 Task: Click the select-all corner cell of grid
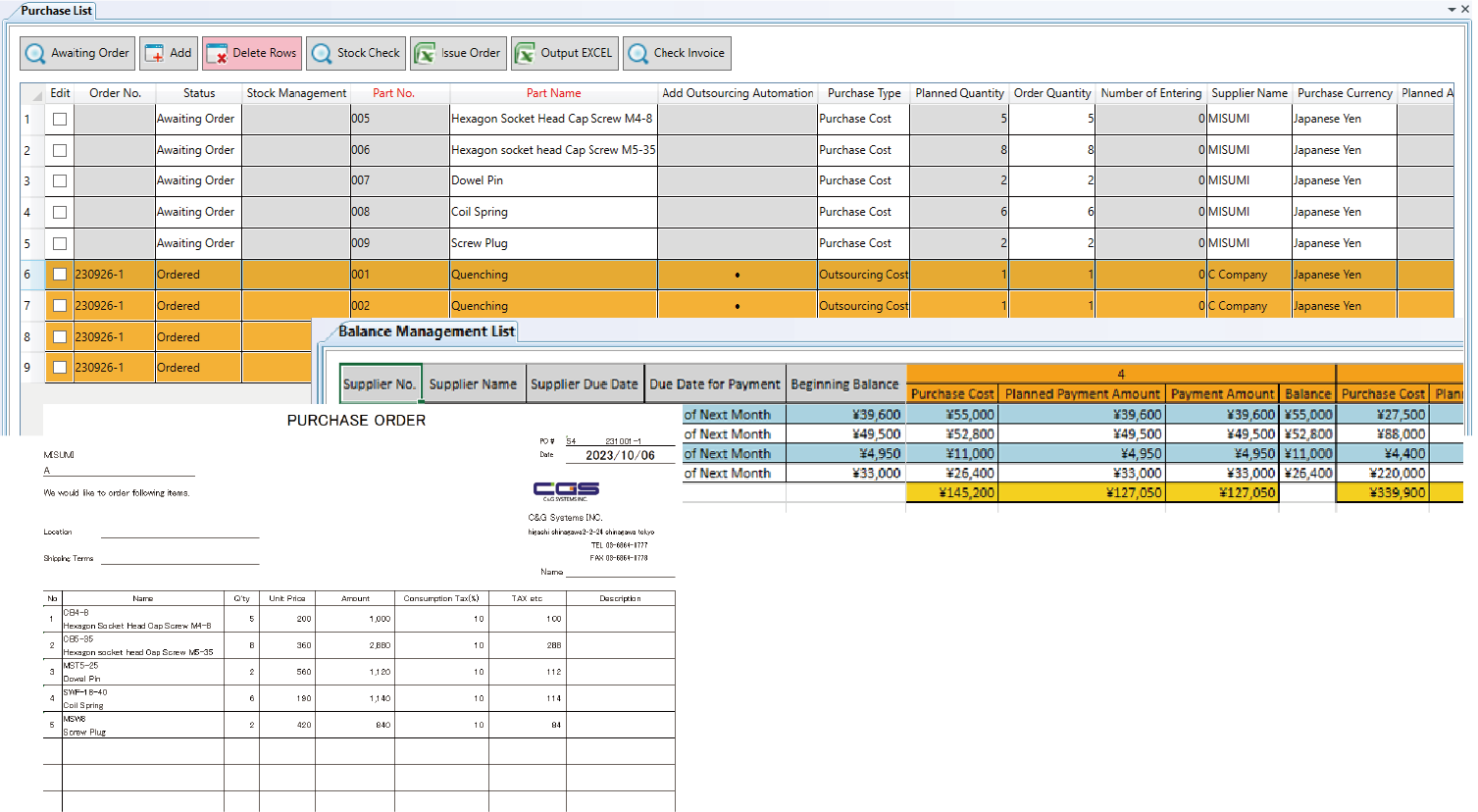click(32, 93)
